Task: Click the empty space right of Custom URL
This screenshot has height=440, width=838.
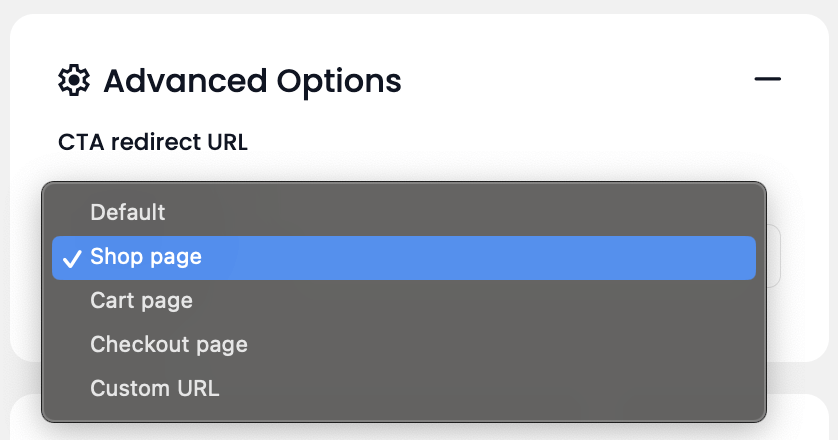Action: coord(500,388)
